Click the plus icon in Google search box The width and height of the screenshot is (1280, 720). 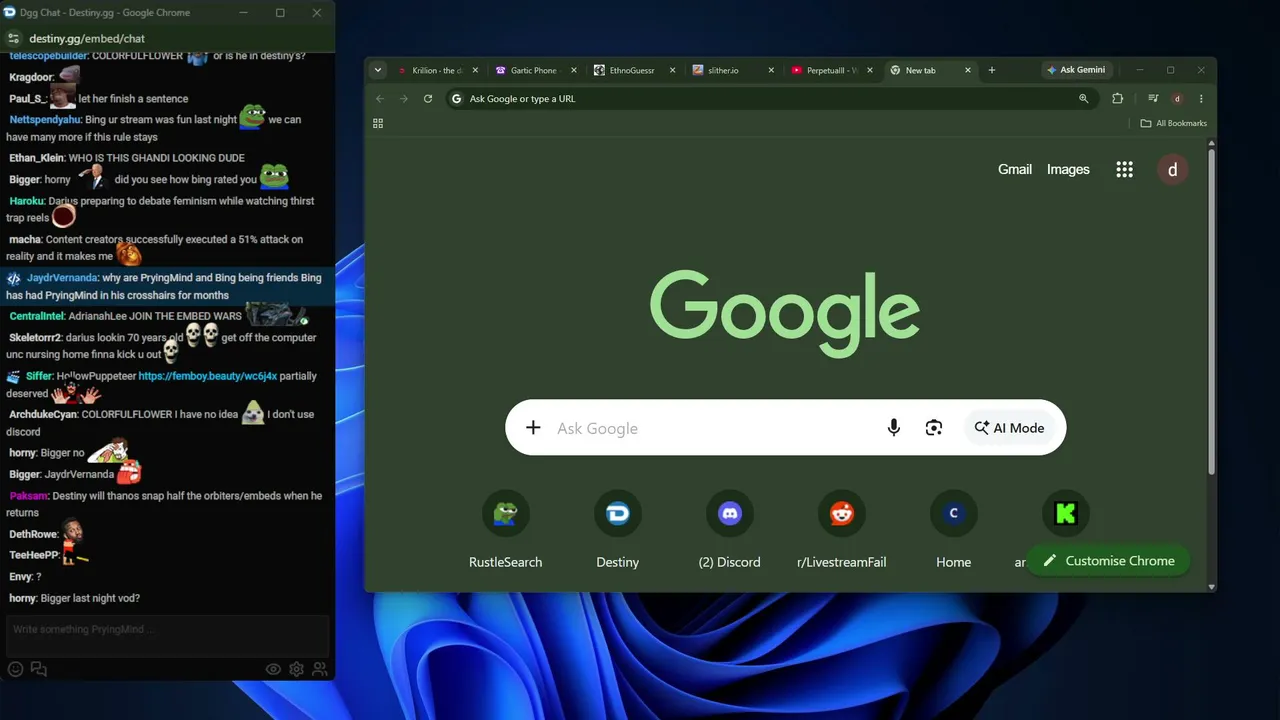[533, 428]
